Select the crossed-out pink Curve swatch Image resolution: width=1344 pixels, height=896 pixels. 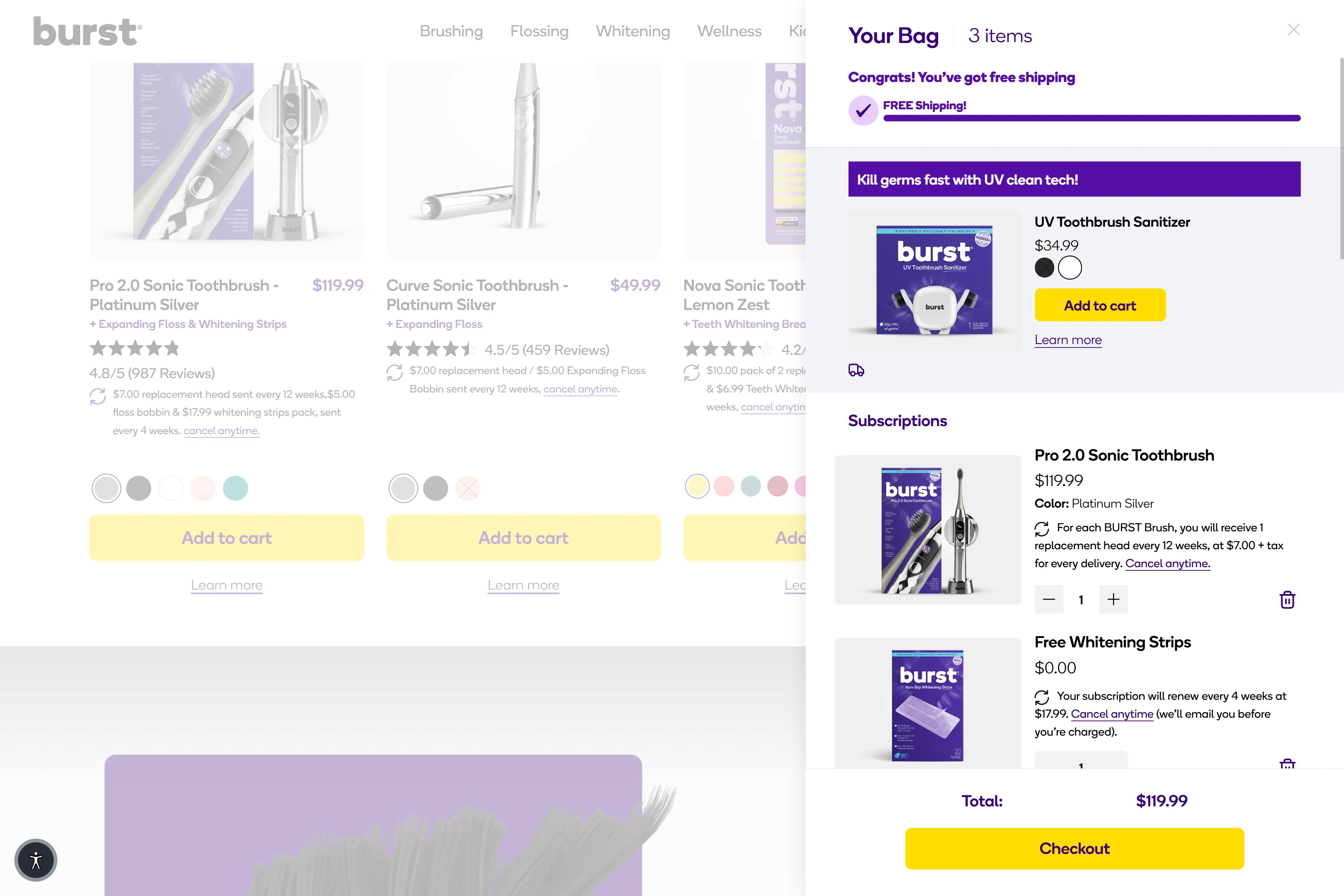click(x=468, y=488)
